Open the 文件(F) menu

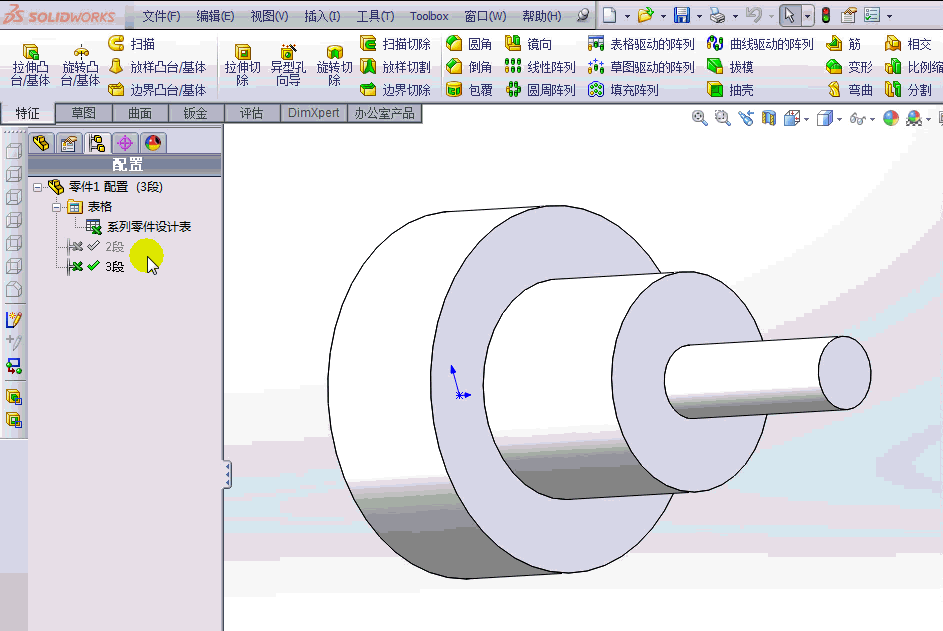click(161, 16)
